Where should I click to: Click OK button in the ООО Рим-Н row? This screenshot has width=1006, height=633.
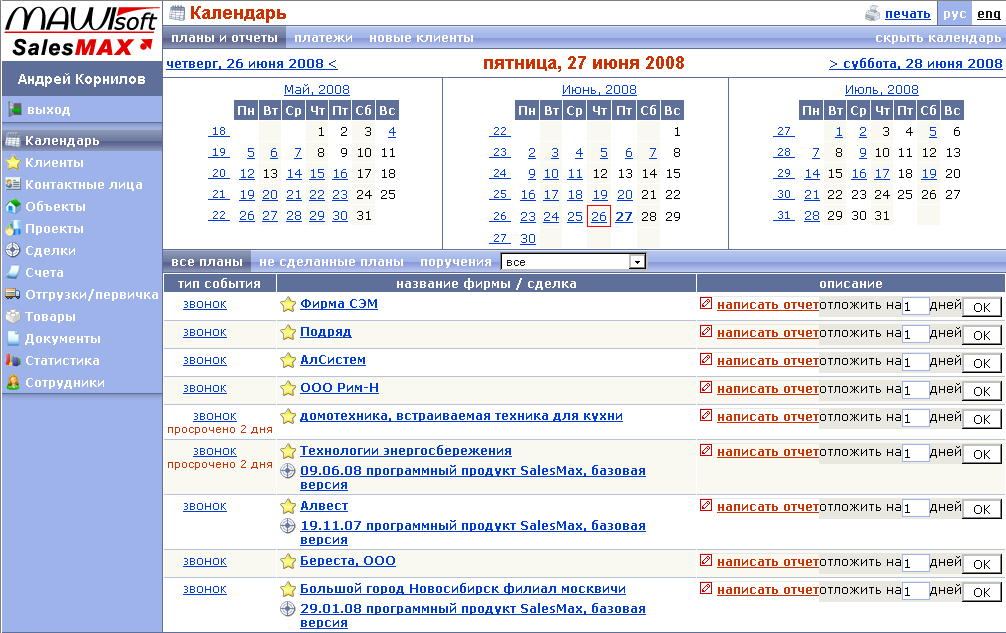coord(982,391)
